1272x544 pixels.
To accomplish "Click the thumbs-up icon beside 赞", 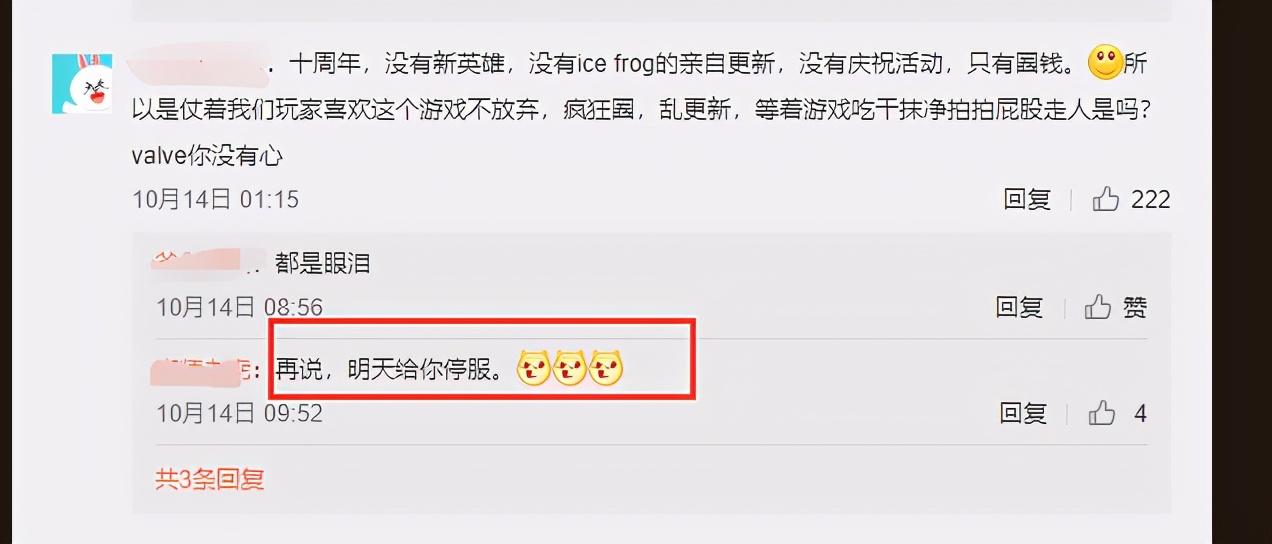I will pyautogui.click(x=1098, y=307).
